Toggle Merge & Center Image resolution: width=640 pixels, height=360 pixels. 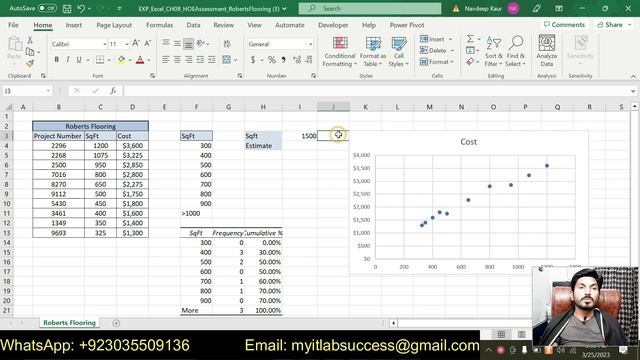pyautogui.click(x=227, y=60)
